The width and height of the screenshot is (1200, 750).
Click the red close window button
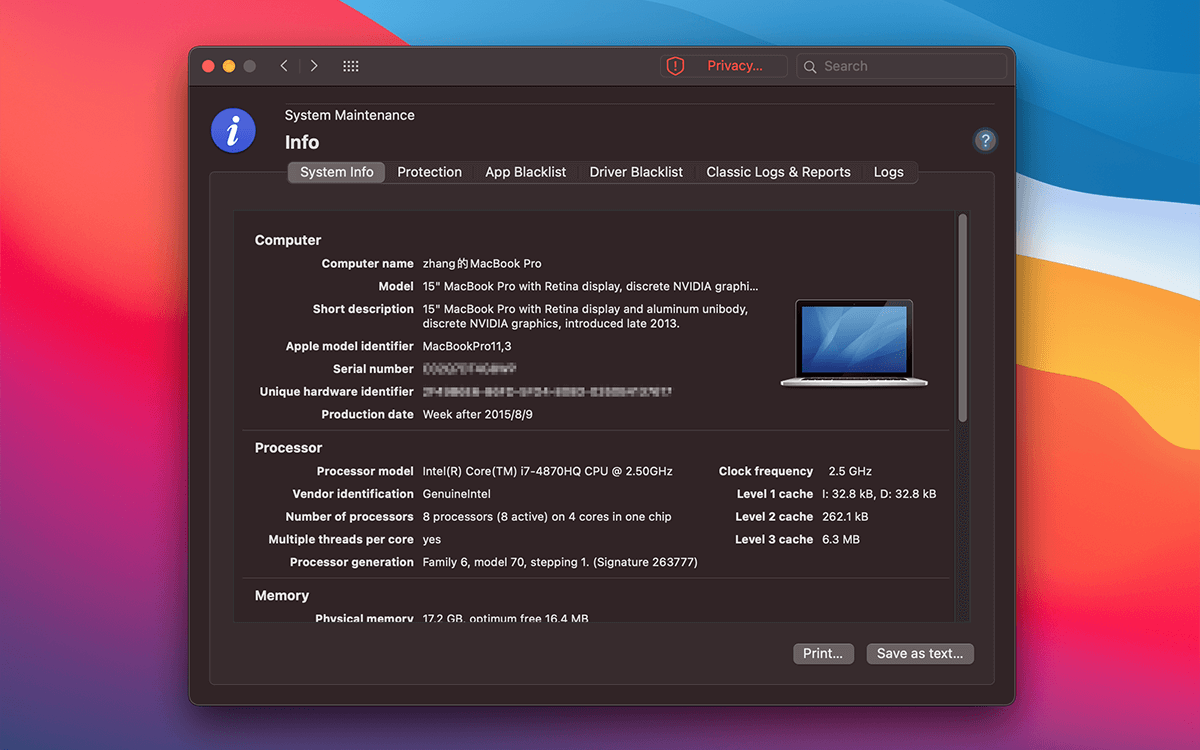[208, 66]
